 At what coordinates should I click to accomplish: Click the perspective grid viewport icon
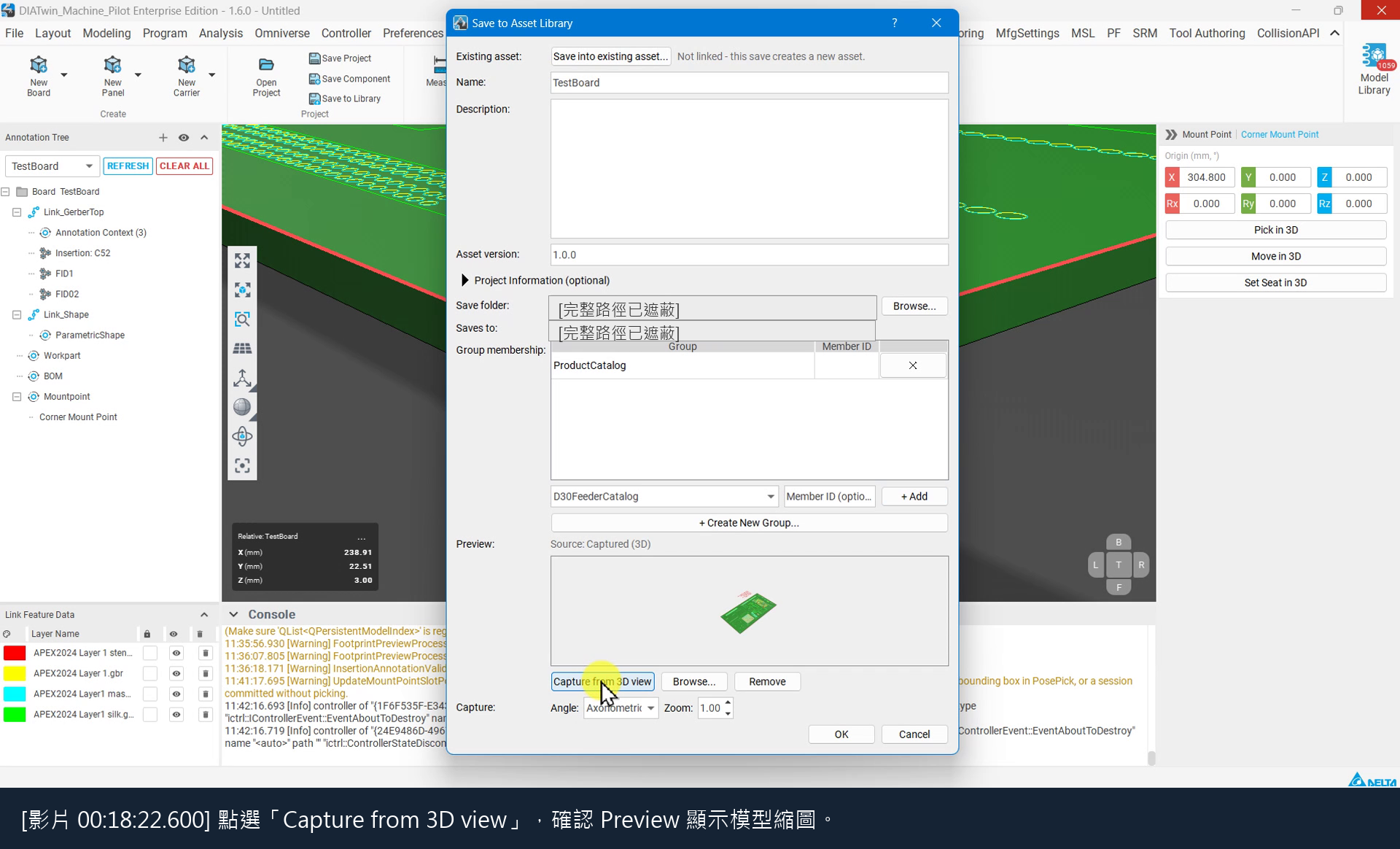242,349
